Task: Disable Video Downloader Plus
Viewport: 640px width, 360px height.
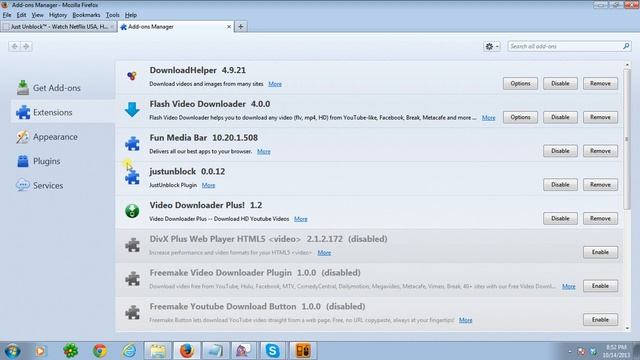Action: coord(560,218)
